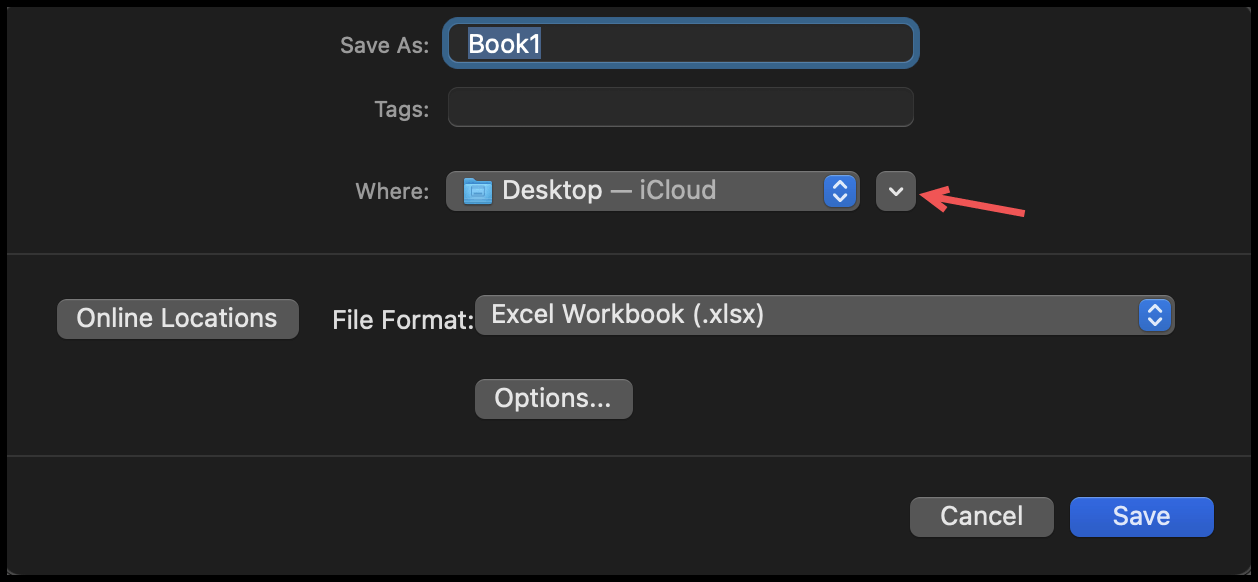This screenshot has width=1258, height=582.
Task: Click the Online Locations button
Action: (177, 318)
